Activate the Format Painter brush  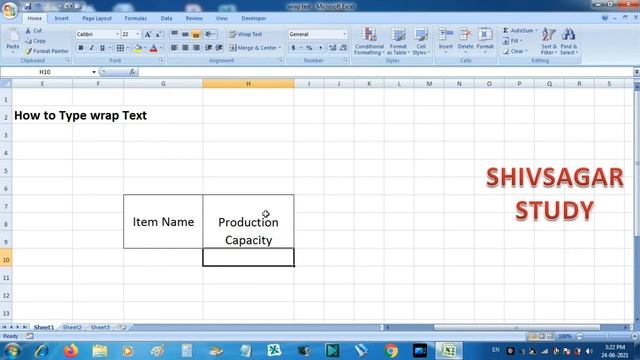click(28, 51)
